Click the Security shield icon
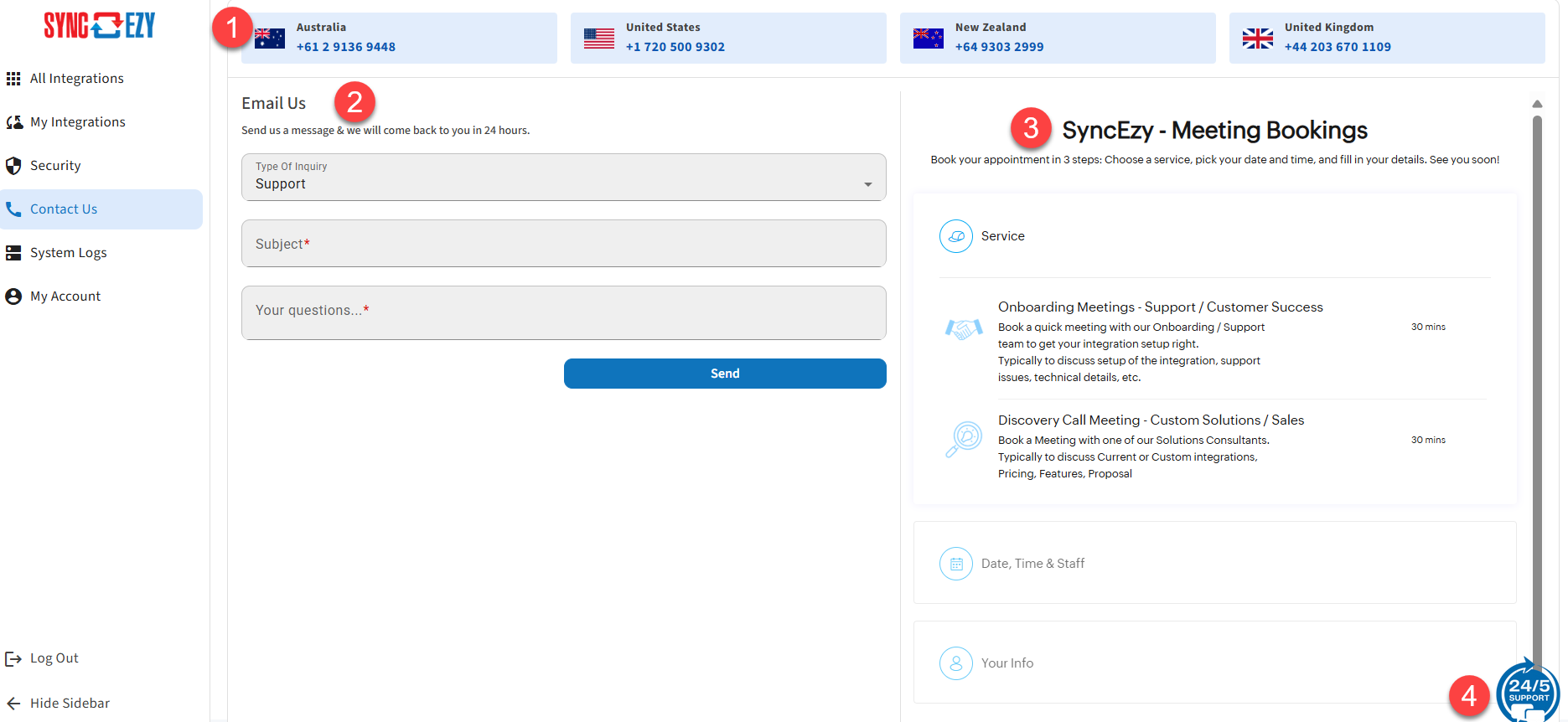Viewport: 1568px width, 722px height. [13, 166]
